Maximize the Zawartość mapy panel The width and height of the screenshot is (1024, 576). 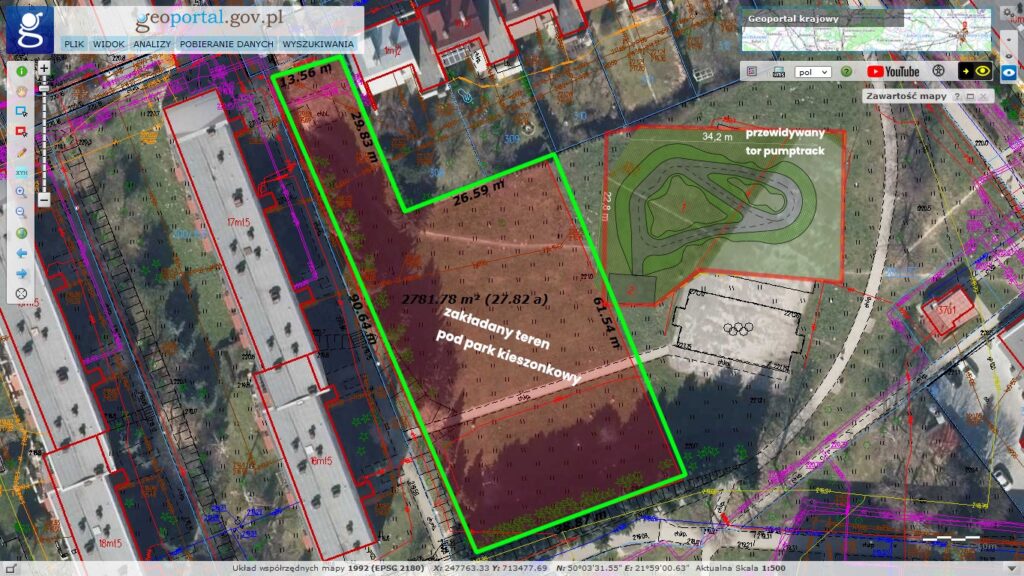970,96
